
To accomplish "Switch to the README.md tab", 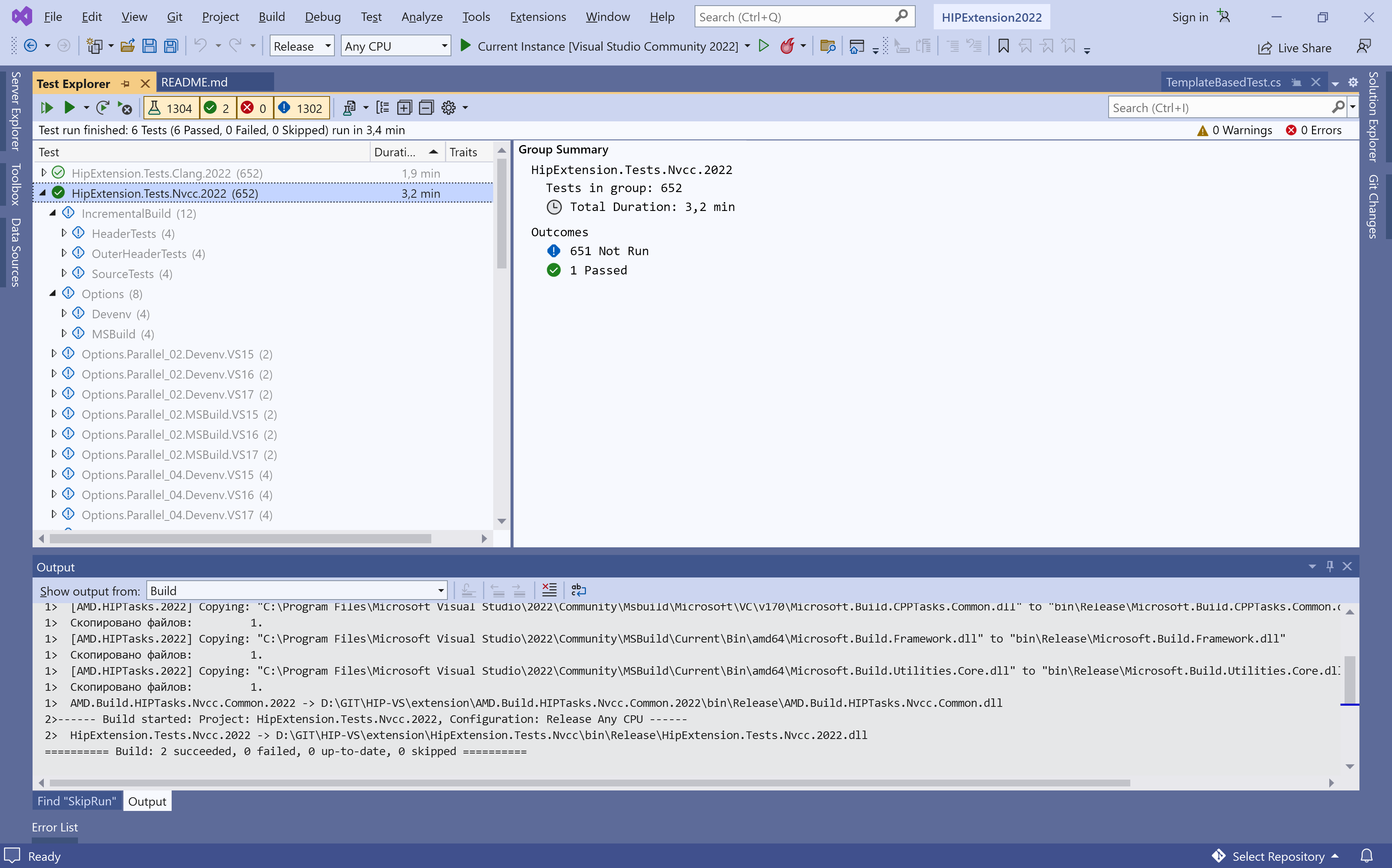I will click(x=194, y=82).
